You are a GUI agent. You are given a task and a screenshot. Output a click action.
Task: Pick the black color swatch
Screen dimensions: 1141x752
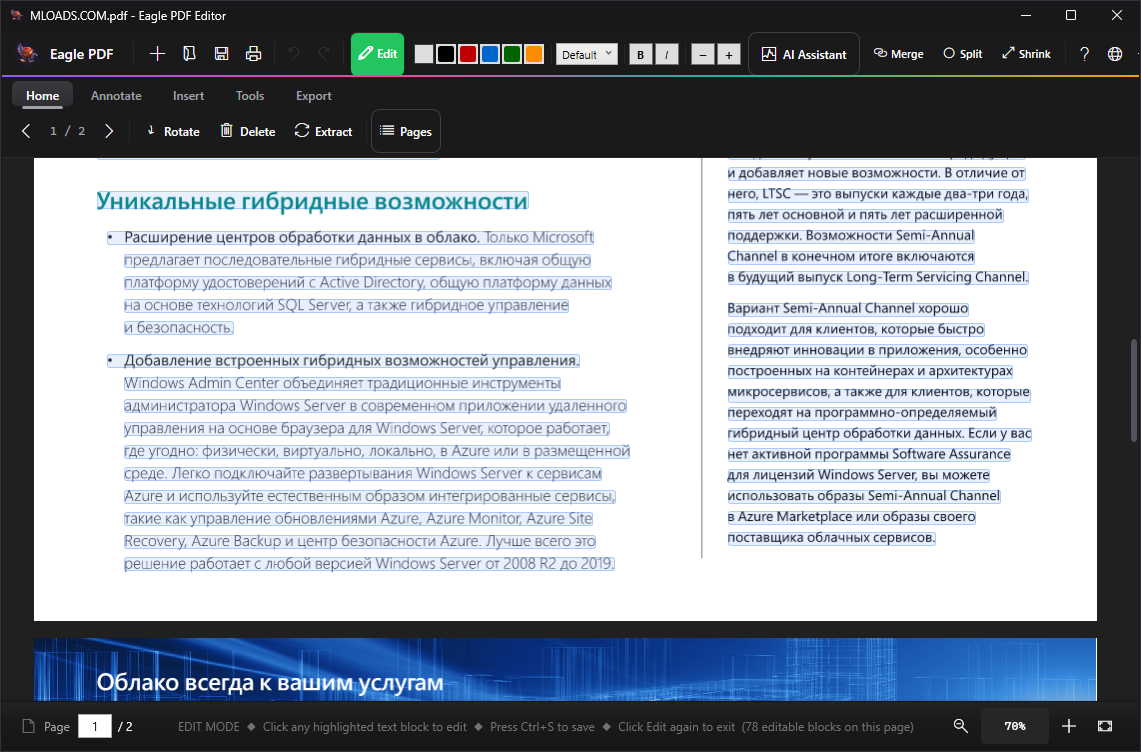446,54
